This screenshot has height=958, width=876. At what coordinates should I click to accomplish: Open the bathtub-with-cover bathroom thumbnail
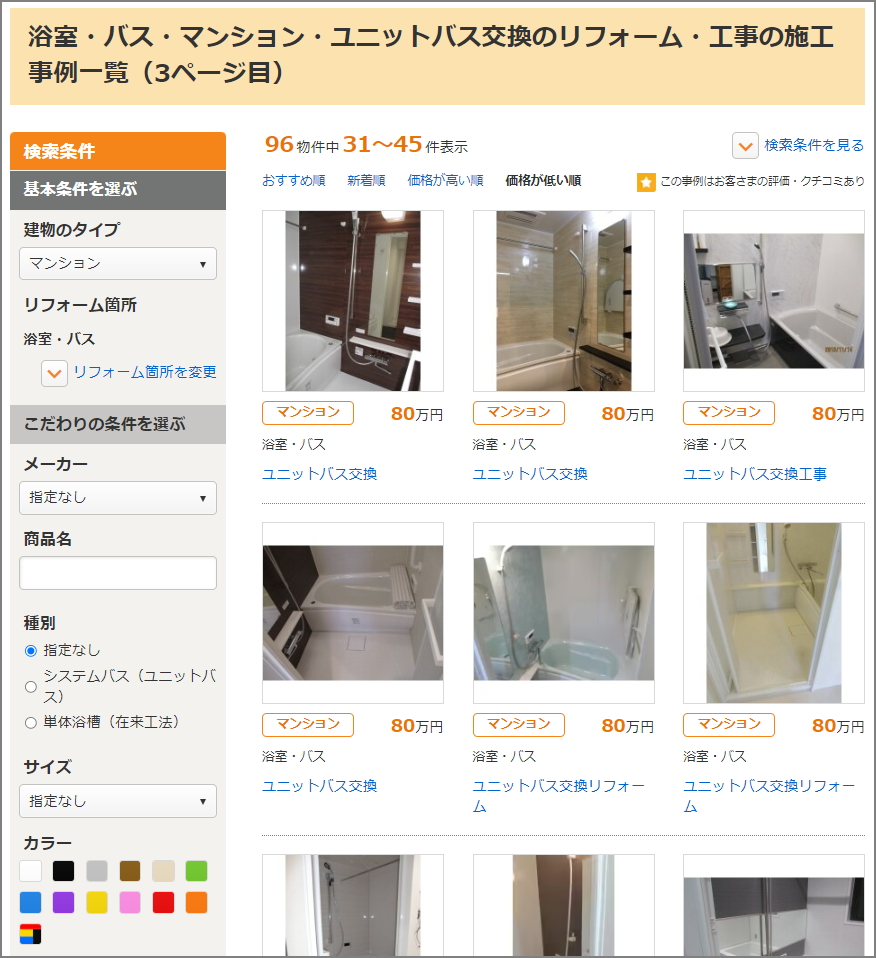pos(353,613)
